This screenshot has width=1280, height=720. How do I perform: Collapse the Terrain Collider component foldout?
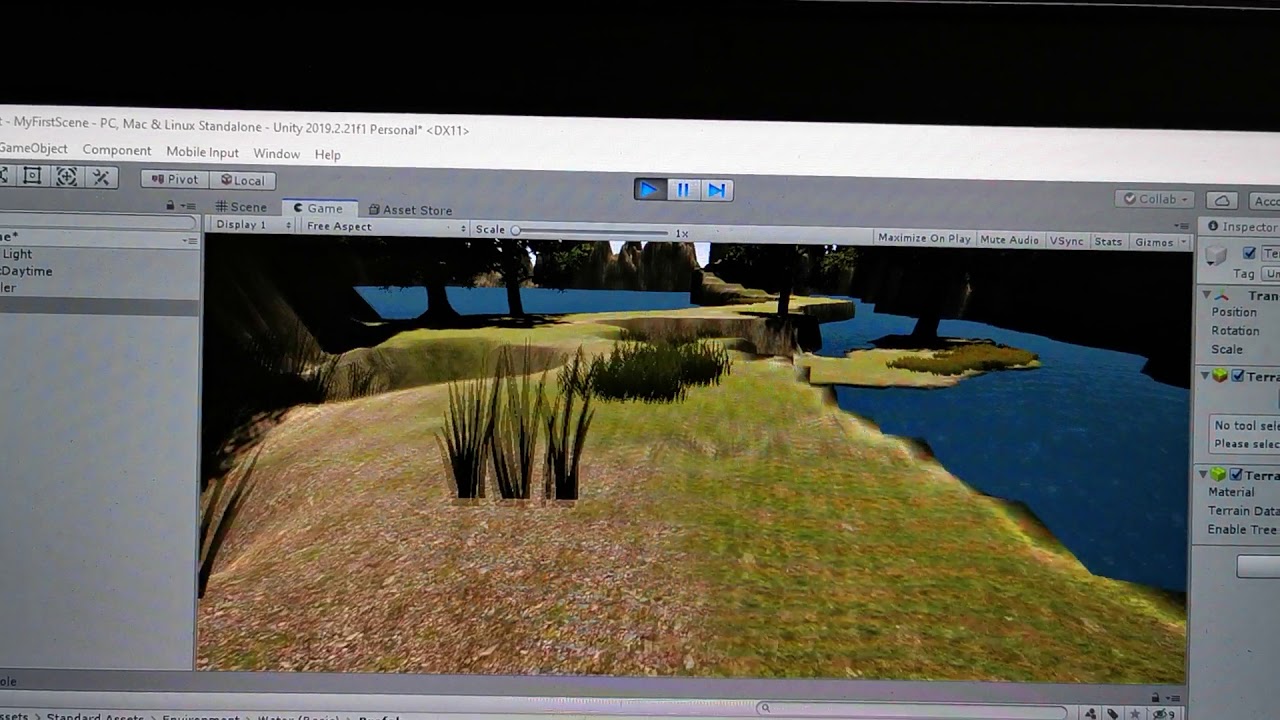tap(1204, 473)
